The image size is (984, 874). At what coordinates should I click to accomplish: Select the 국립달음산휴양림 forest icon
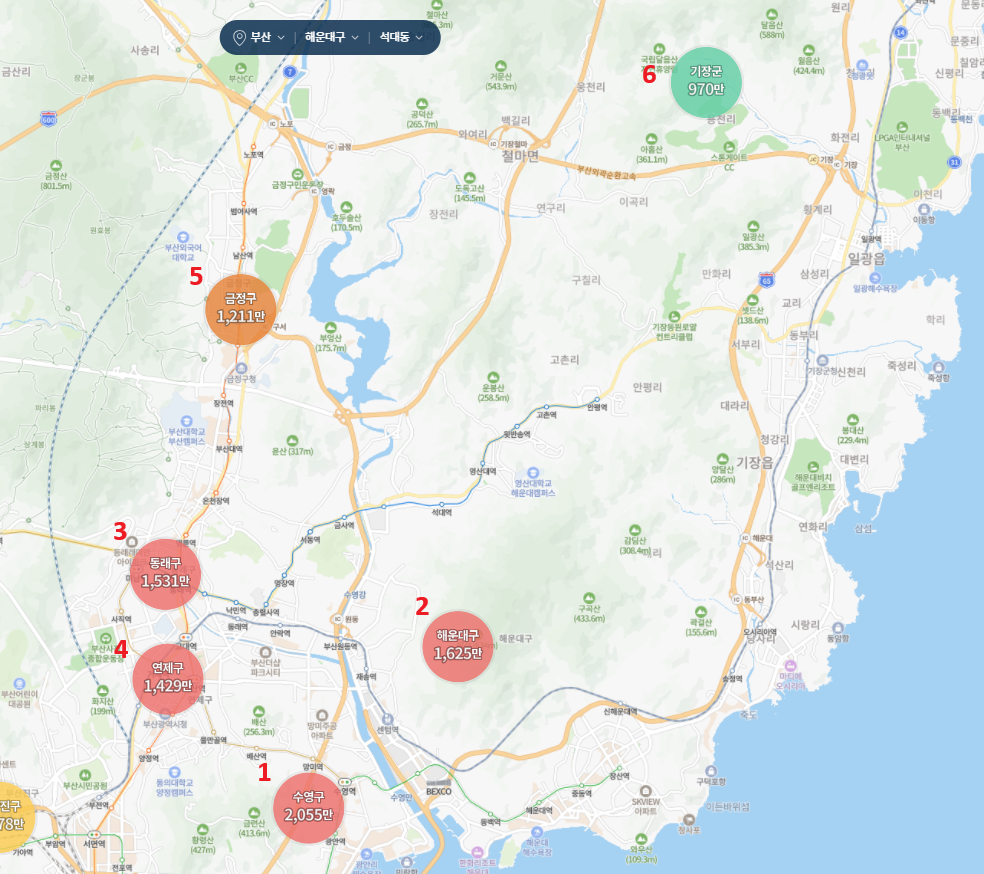click(658, 49)
